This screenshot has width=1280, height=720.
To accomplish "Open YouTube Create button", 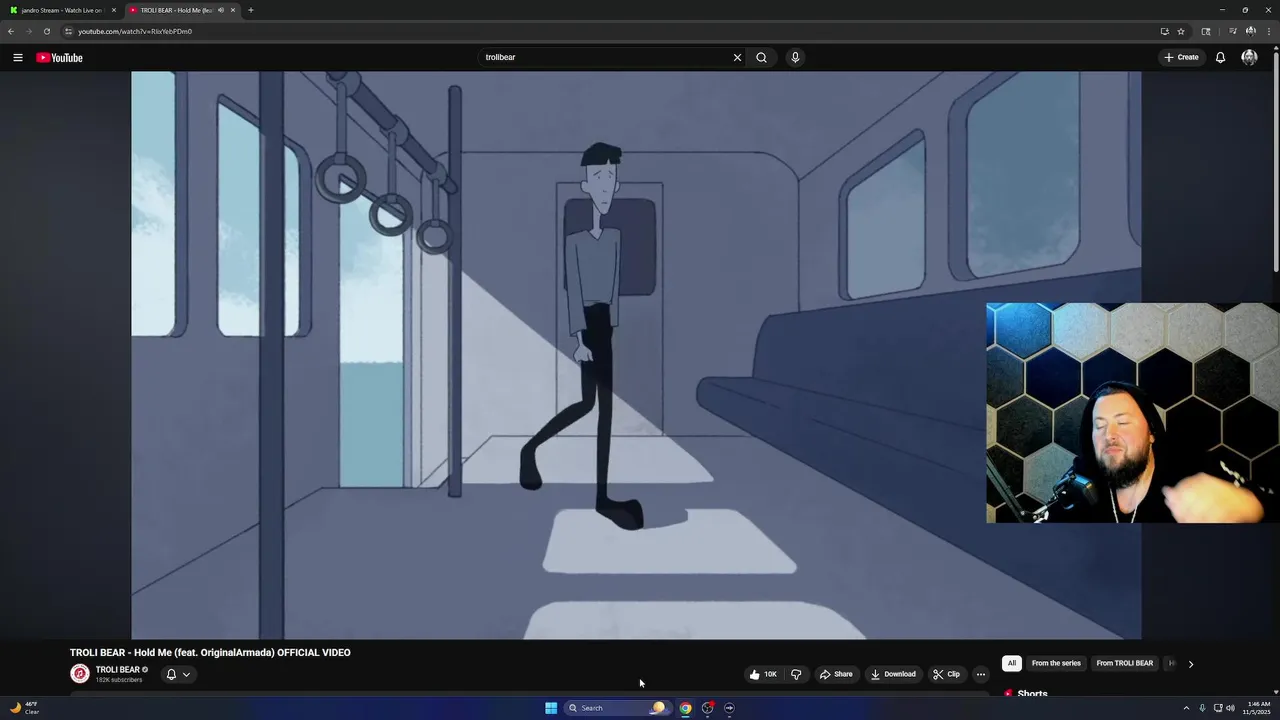I will point(1181,57).
